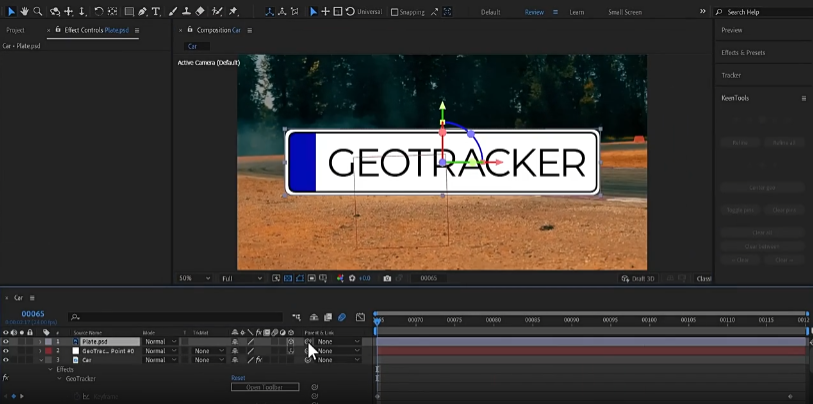Select the Brush tool
813x404 pixels.
[x=173, y=11]
